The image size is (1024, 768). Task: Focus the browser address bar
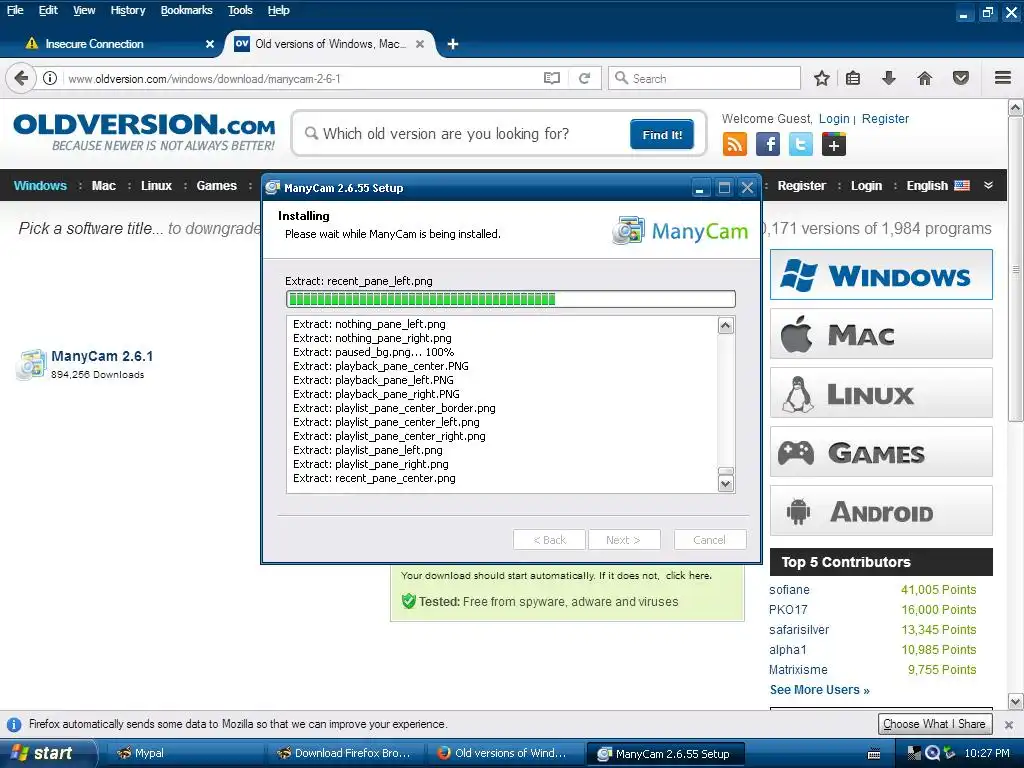point(300,78)
